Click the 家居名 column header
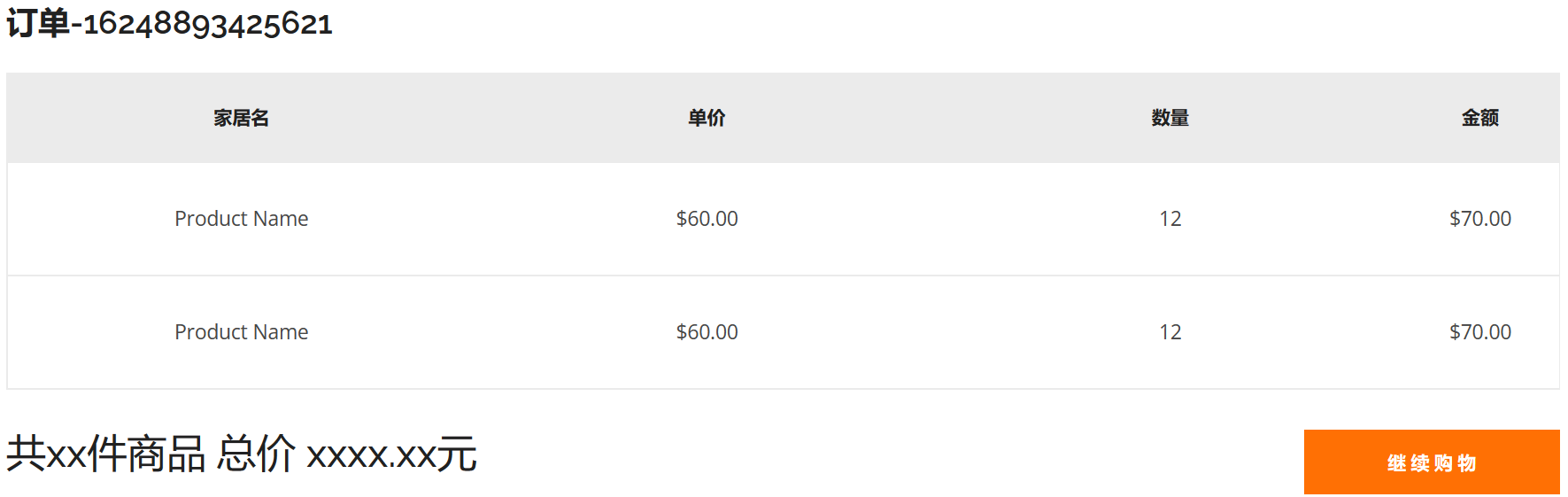Image resolution: width=1568 pixels, height=497 pixels. click(x=241, y=118)
